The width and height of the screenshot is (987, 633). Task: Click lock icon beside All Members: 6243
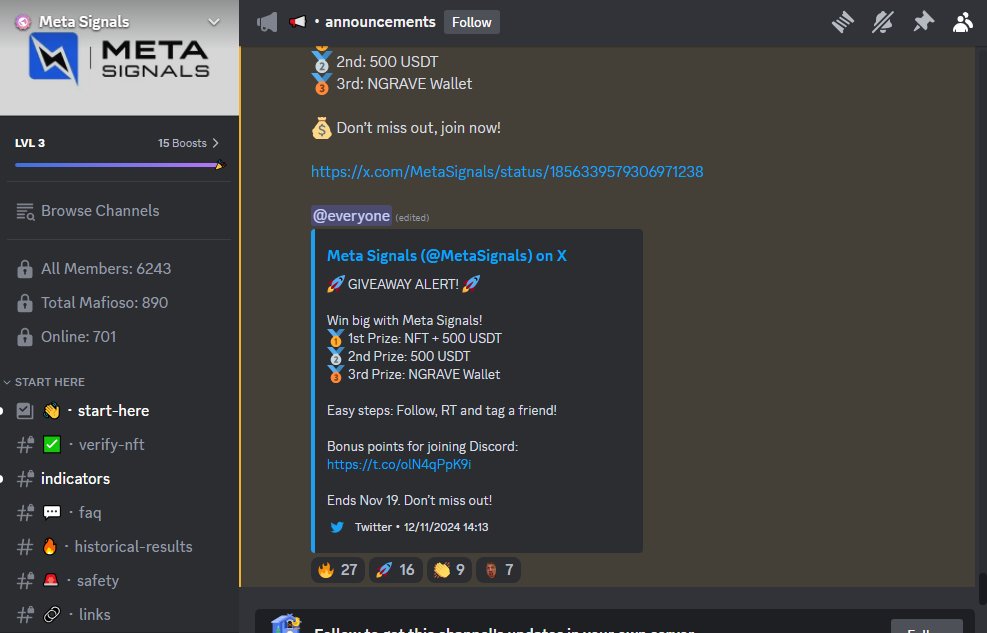(25, 269)
